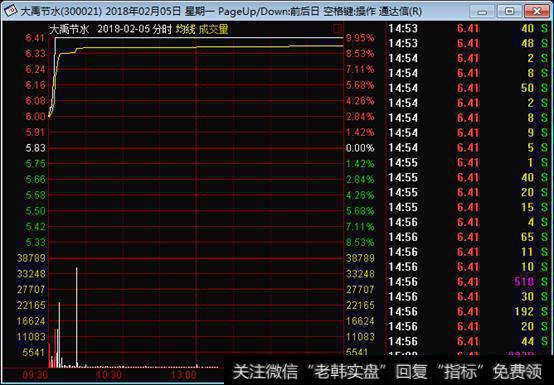Click the 6.16 price axis label

36,85
